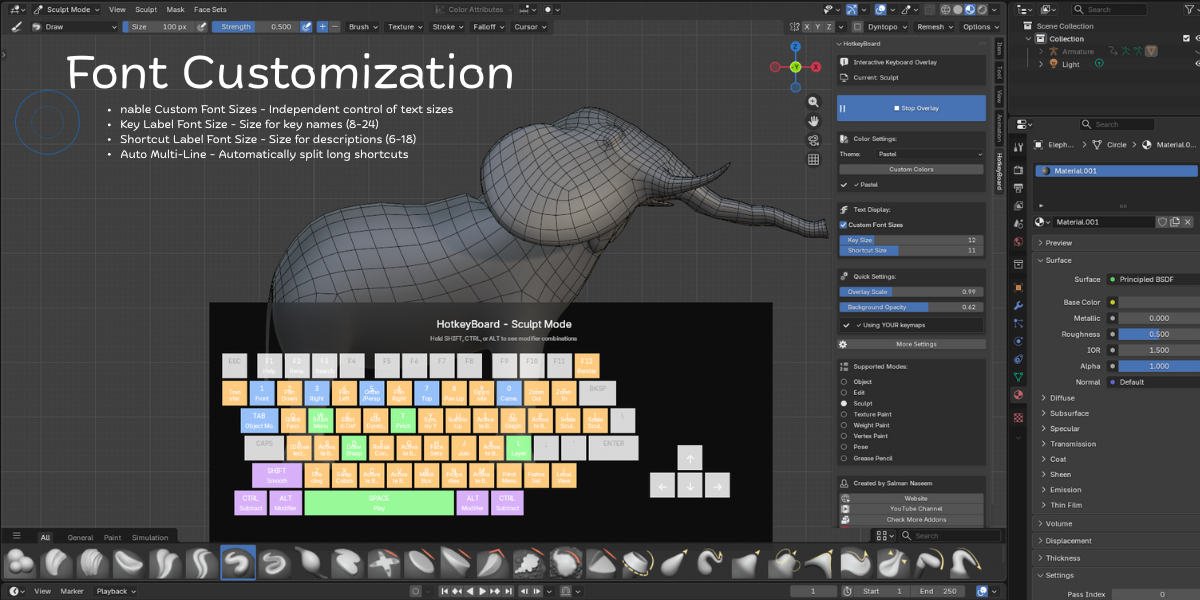Open the Modifiers wrench tab icon

1018,305
